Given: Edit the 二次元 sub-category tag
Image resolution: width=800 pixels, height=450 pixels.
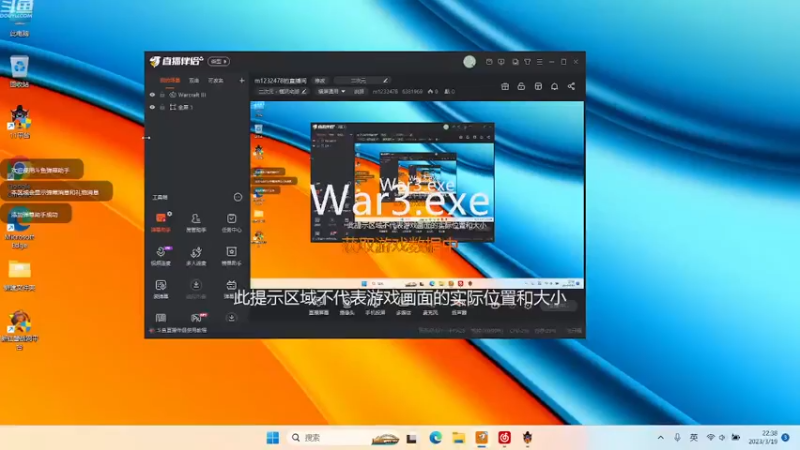Looking at the screenshot, I should coord(282,91).
